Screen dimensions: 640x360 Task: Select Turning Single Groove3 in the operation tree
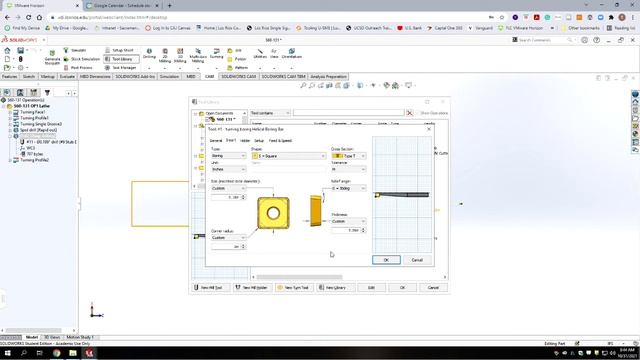[x=41, y=124]
